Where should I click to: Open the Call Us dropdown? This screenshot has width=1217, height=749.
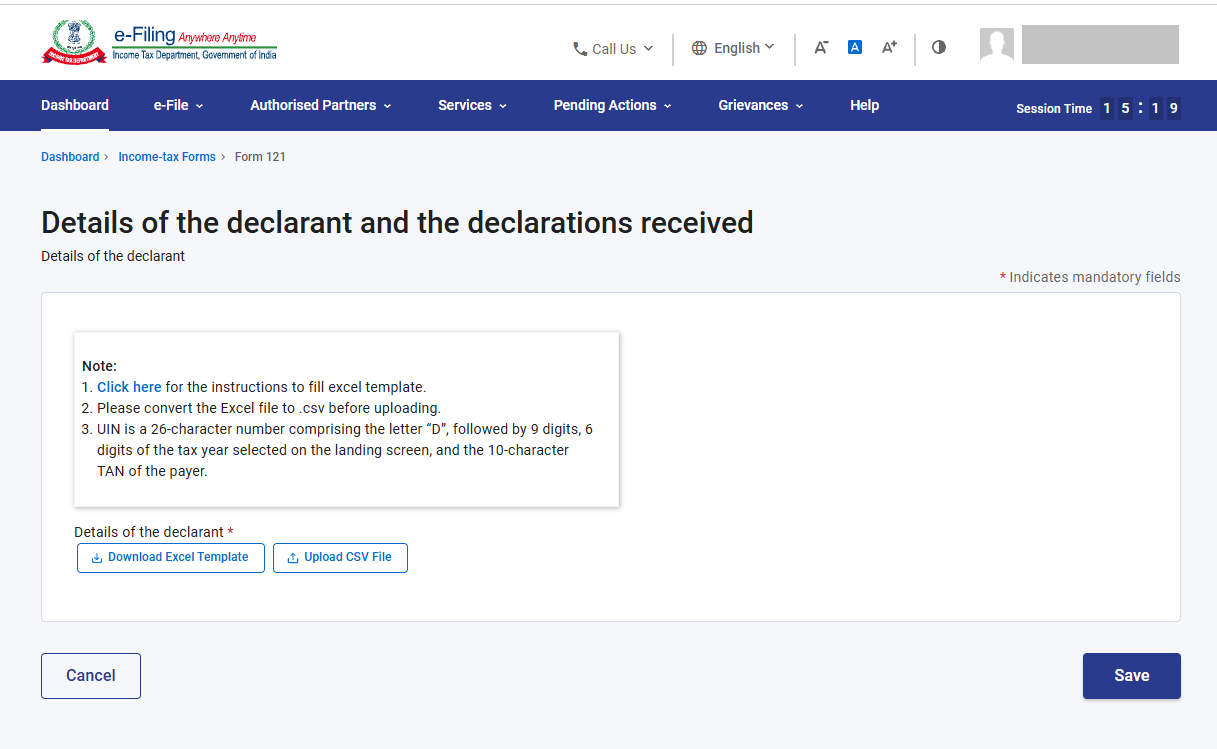[613, 48]
